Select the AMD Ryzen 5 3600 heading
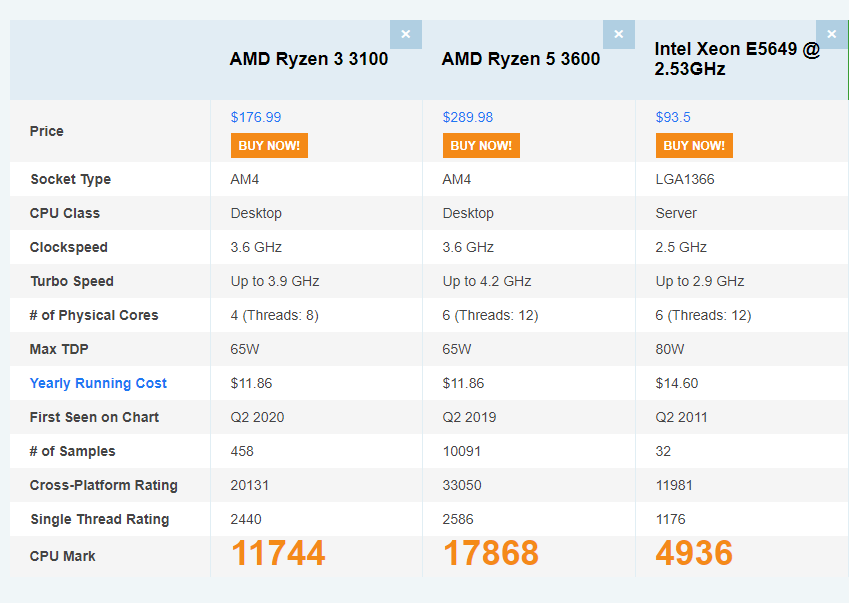This screenshot has width=849, height=603. point(521,58)
